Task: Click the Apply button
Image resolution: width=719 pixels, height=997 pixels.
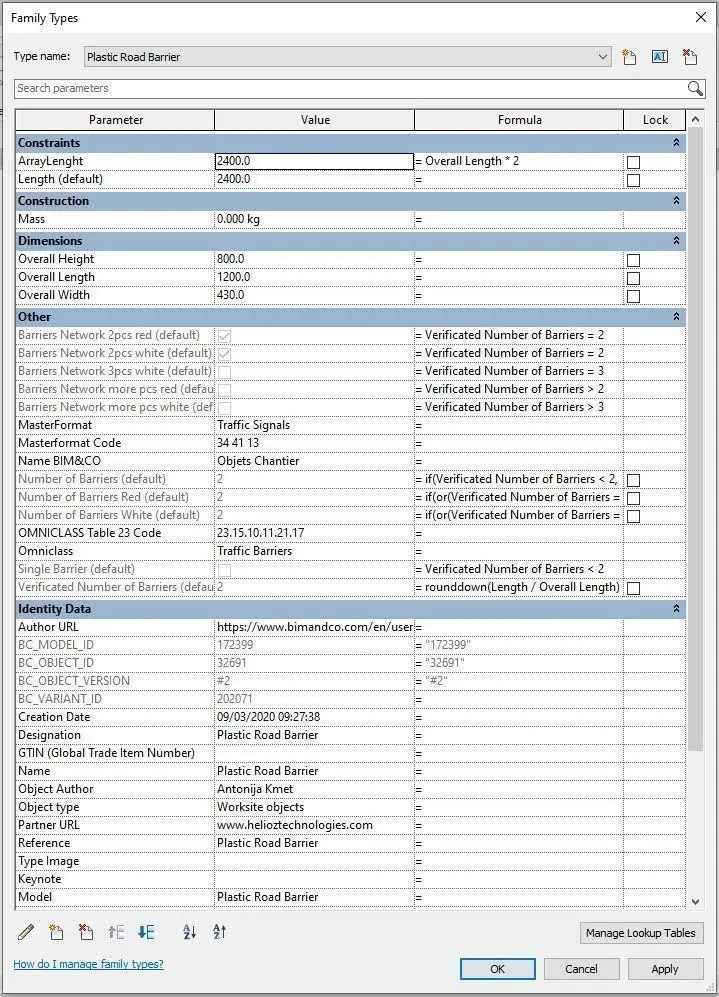Action: click(x=665, y=968)
